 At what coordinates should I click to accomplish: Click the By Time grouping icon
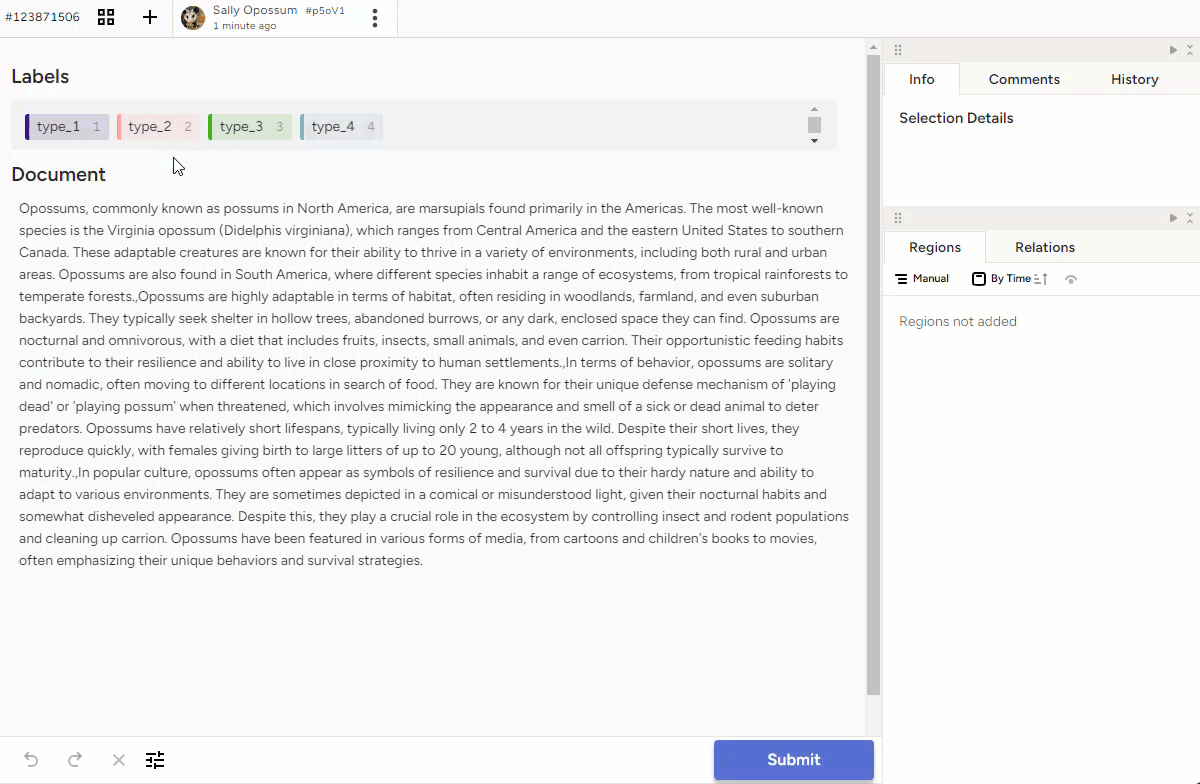click(979, 278)
